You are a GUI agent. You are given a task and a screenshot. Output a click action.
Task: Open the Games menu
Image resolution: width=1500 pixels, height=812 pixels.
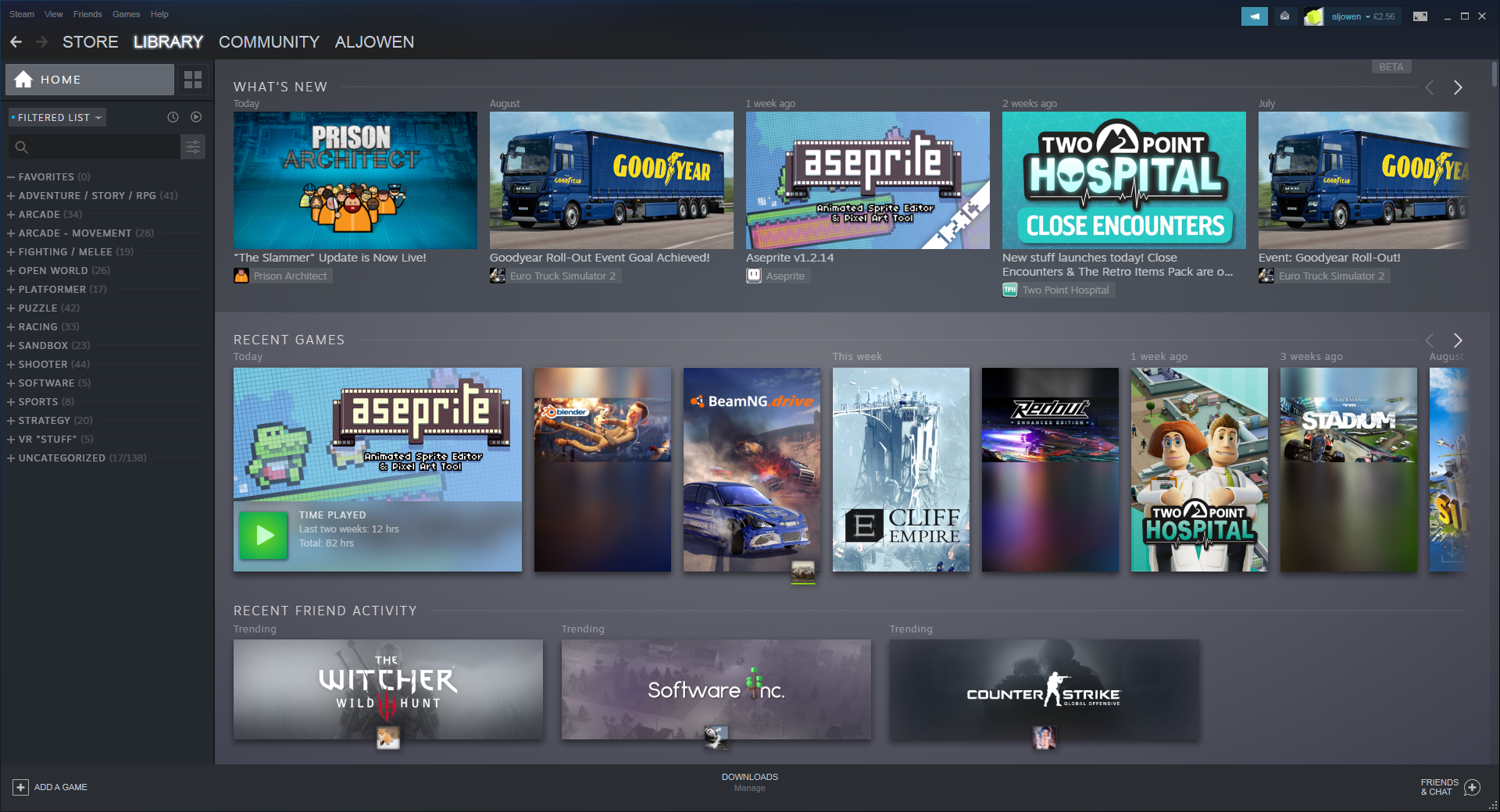127,14
